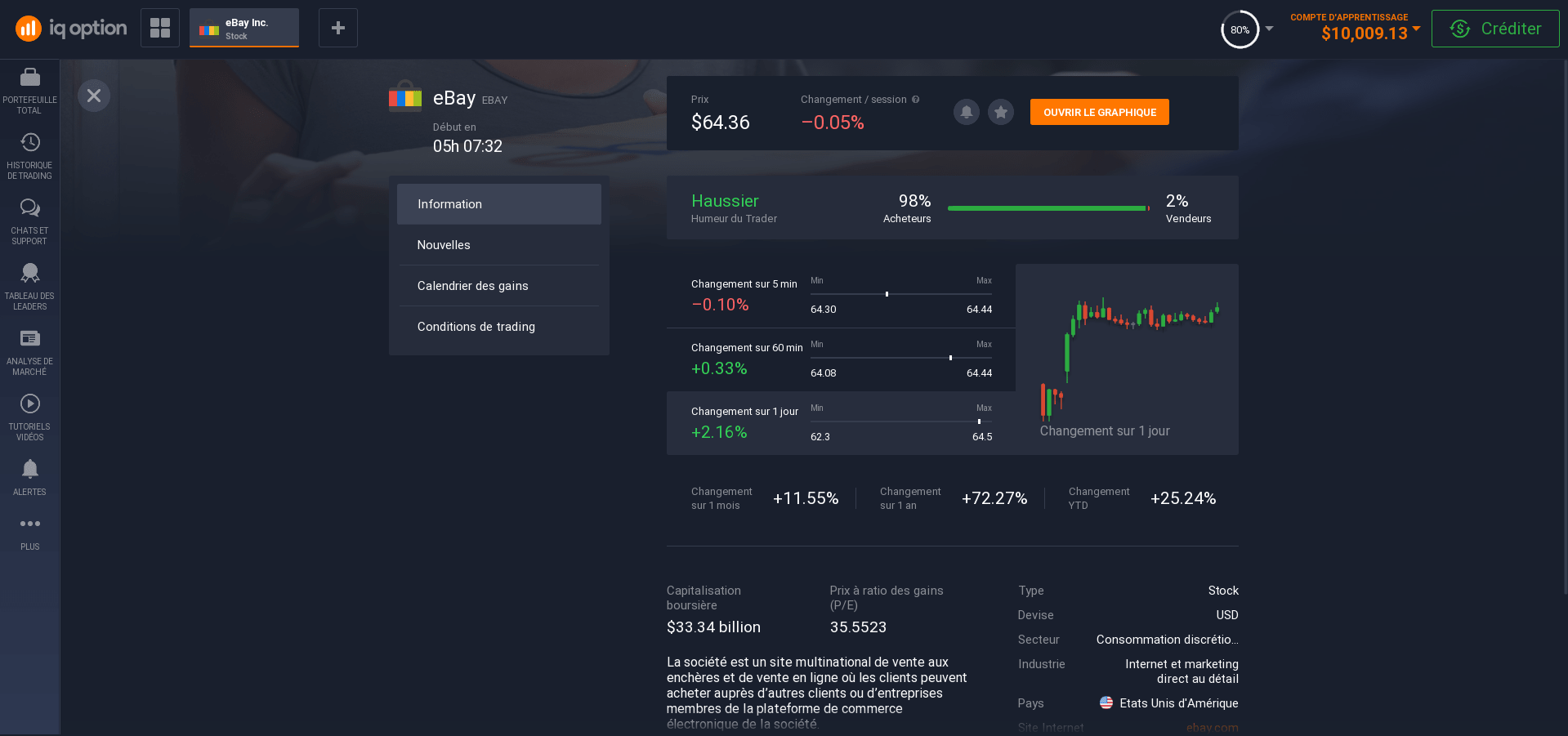Add eBay to favorites with the star
This screenshot has height=736, width=1568.
click(1000, 112)
